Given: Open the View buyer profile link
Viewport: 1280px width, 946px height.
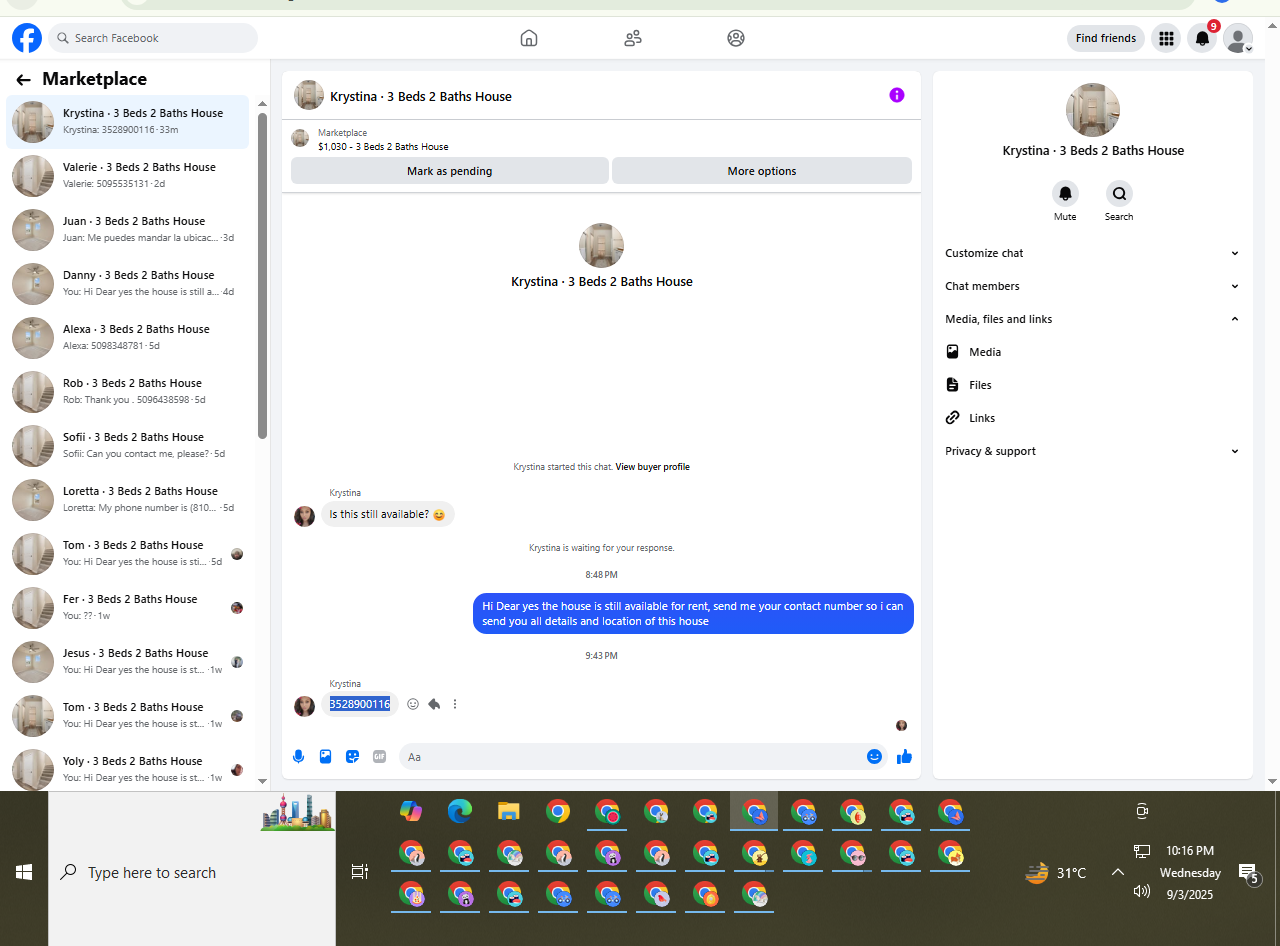Looking at the screenshot, I should click(x=652, y=467).
